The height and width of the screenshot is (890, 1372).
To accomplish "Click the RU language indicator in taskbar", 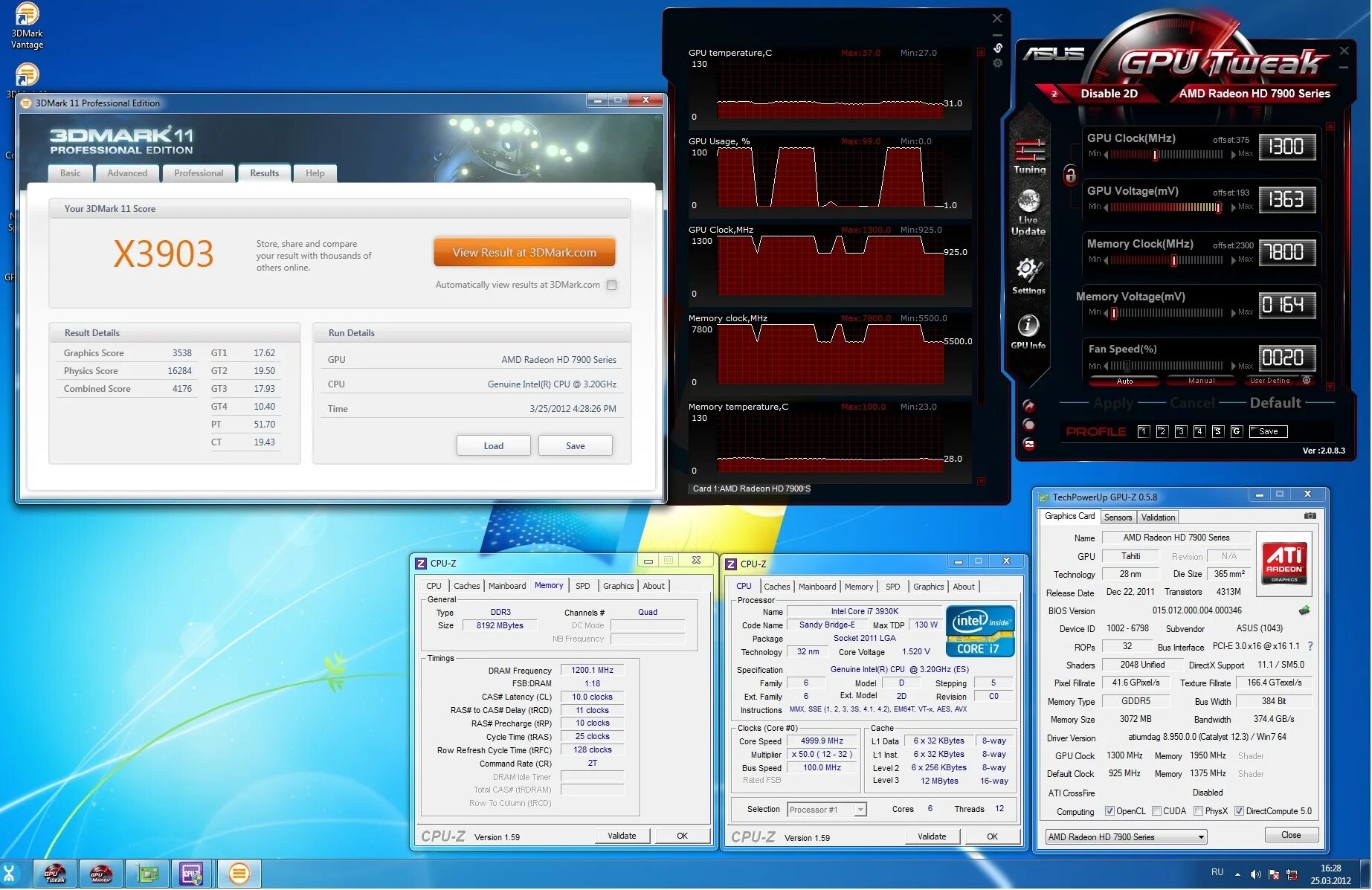I will coord(1217,872).
